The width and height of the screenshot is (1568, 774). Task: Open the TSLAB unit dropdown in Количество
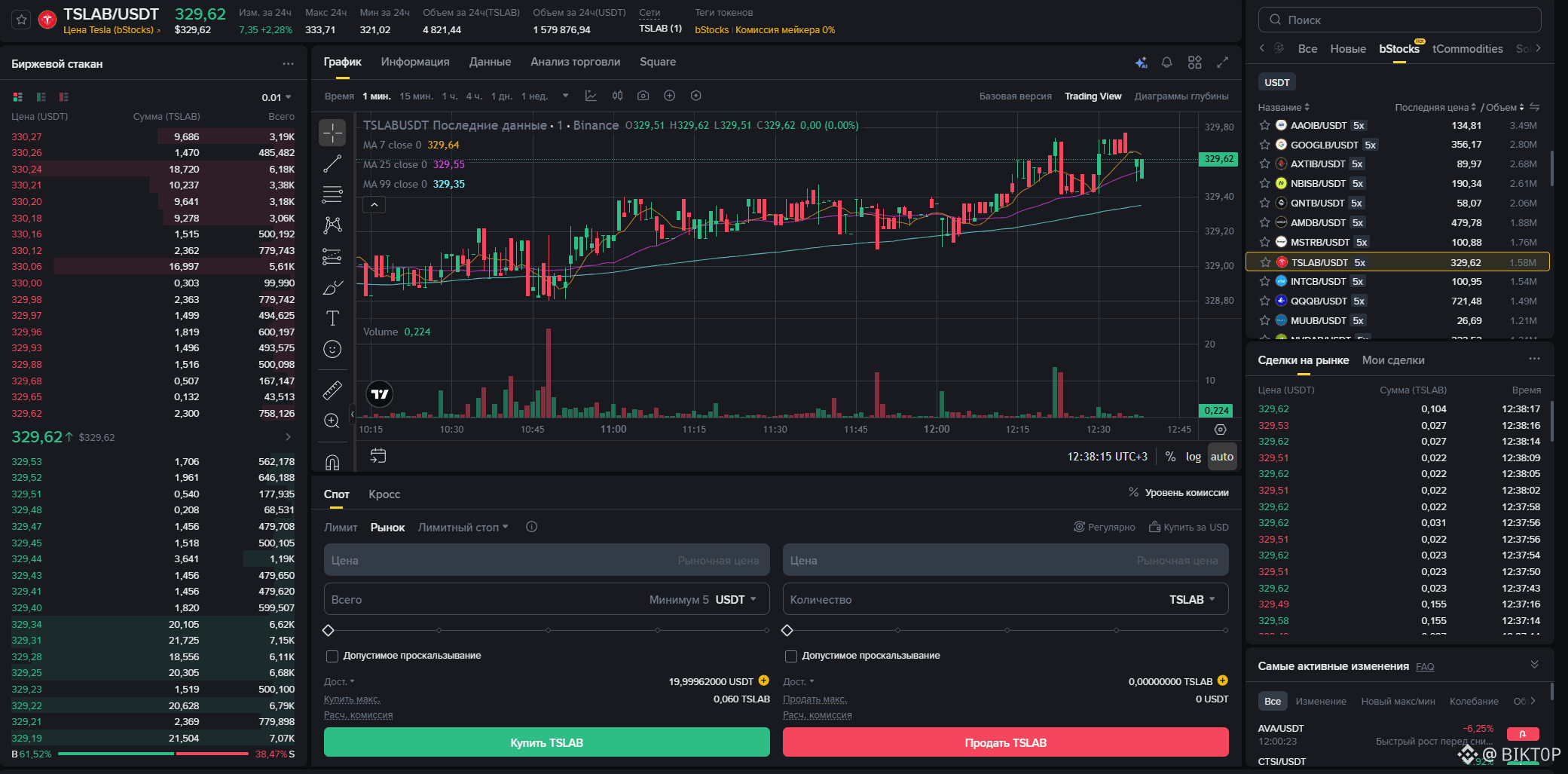(x=1192, y=600)
